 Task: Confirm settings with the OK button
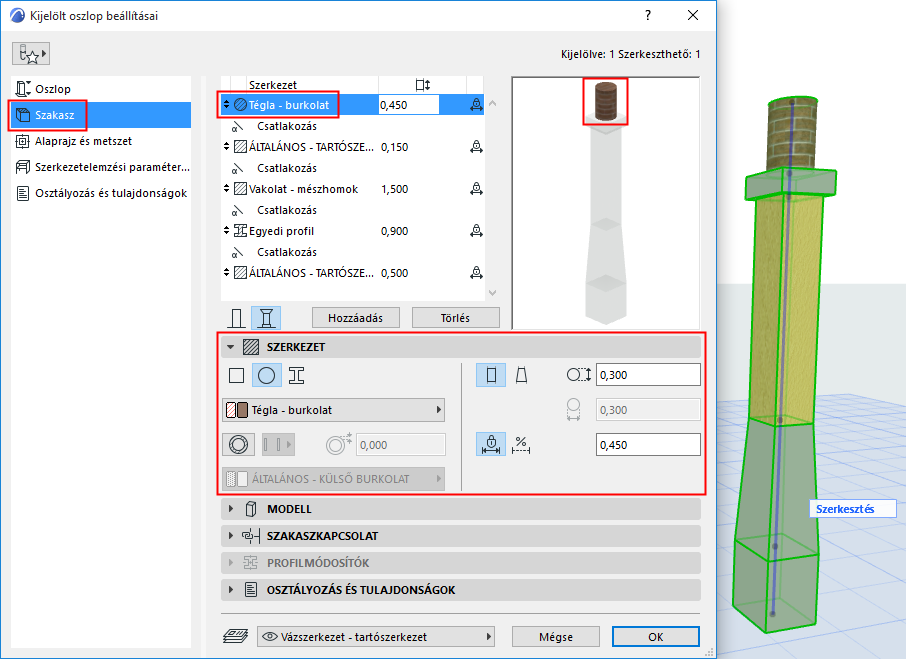[655, 636]
